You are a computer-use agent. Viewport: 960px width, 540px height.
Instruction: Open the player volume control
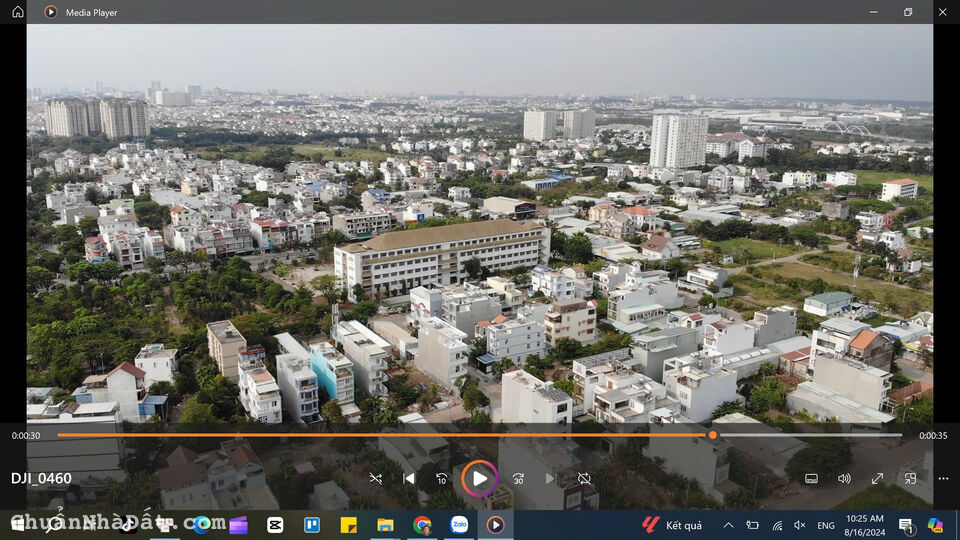tap(844, 479)
